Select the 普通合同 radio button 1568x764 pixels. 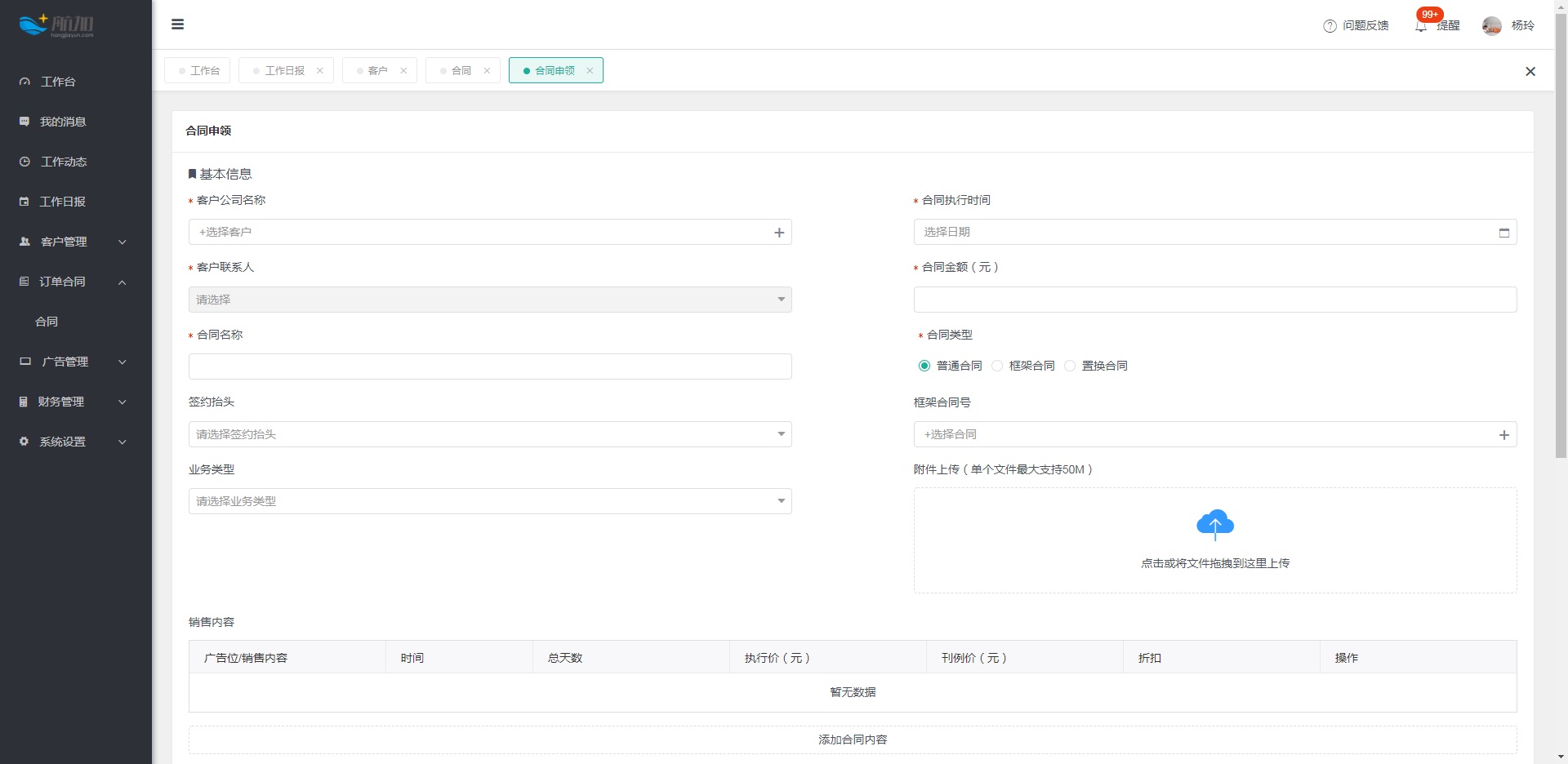pyautogui.click(x=924, y=366)
